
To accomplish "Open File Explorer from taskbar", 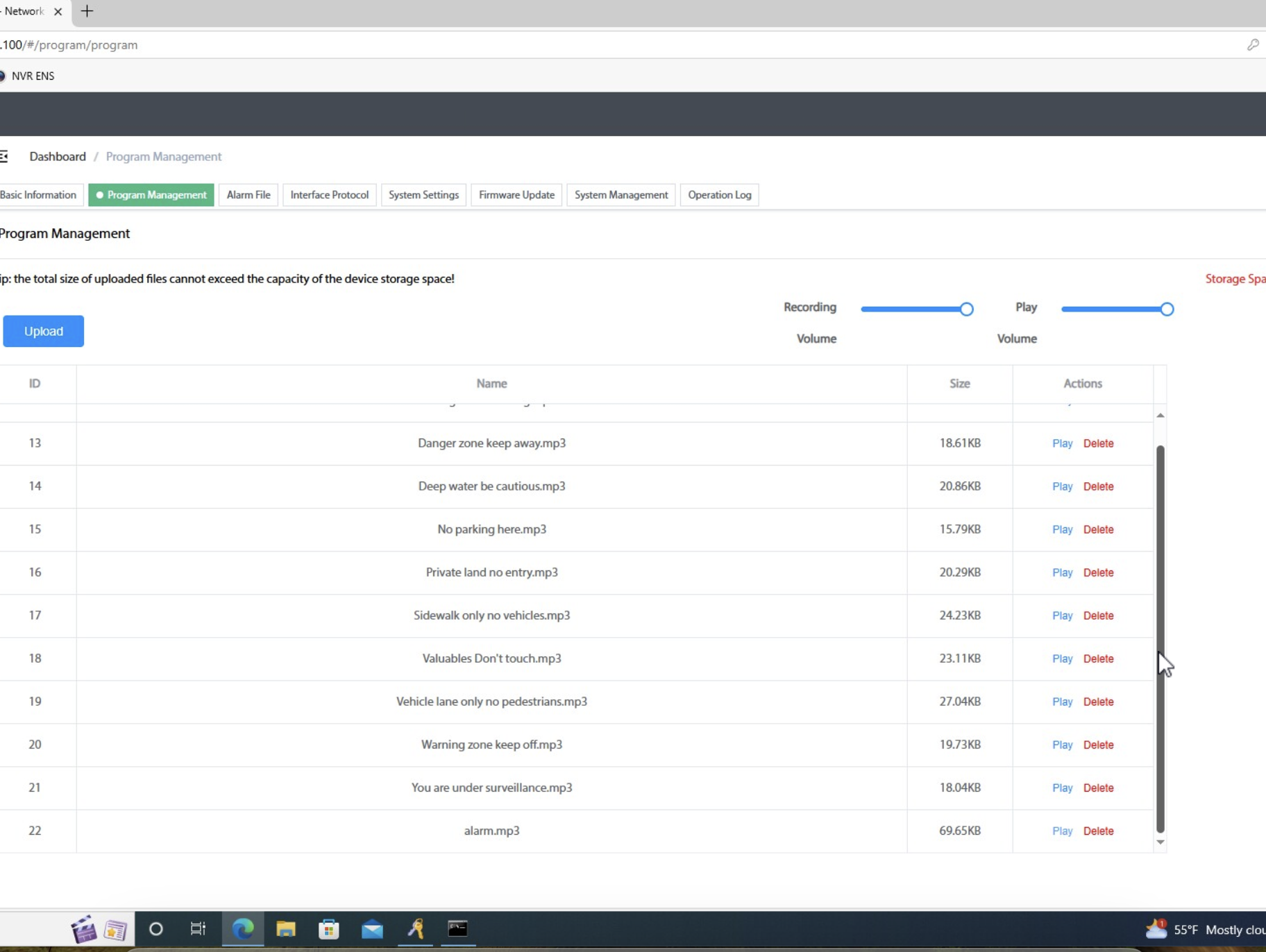I will [286, 928].
